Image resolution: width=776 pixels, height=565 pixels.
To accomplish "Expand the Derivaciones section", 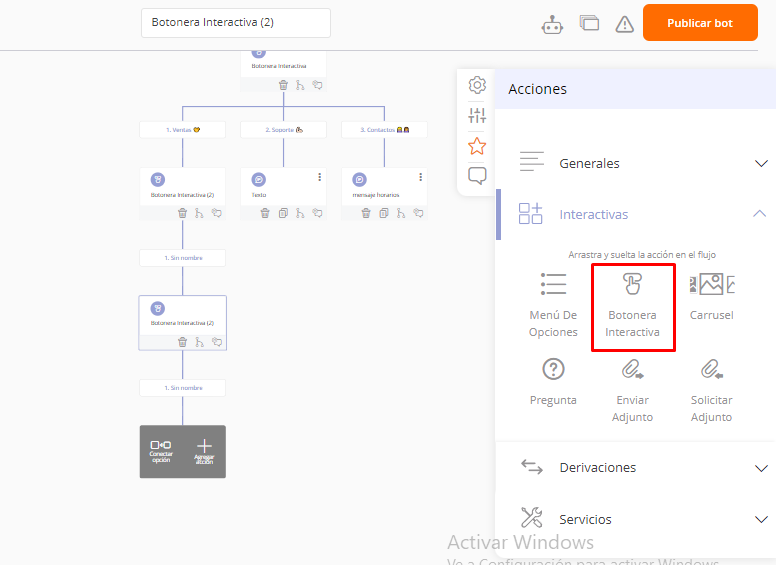I will 760,468.
